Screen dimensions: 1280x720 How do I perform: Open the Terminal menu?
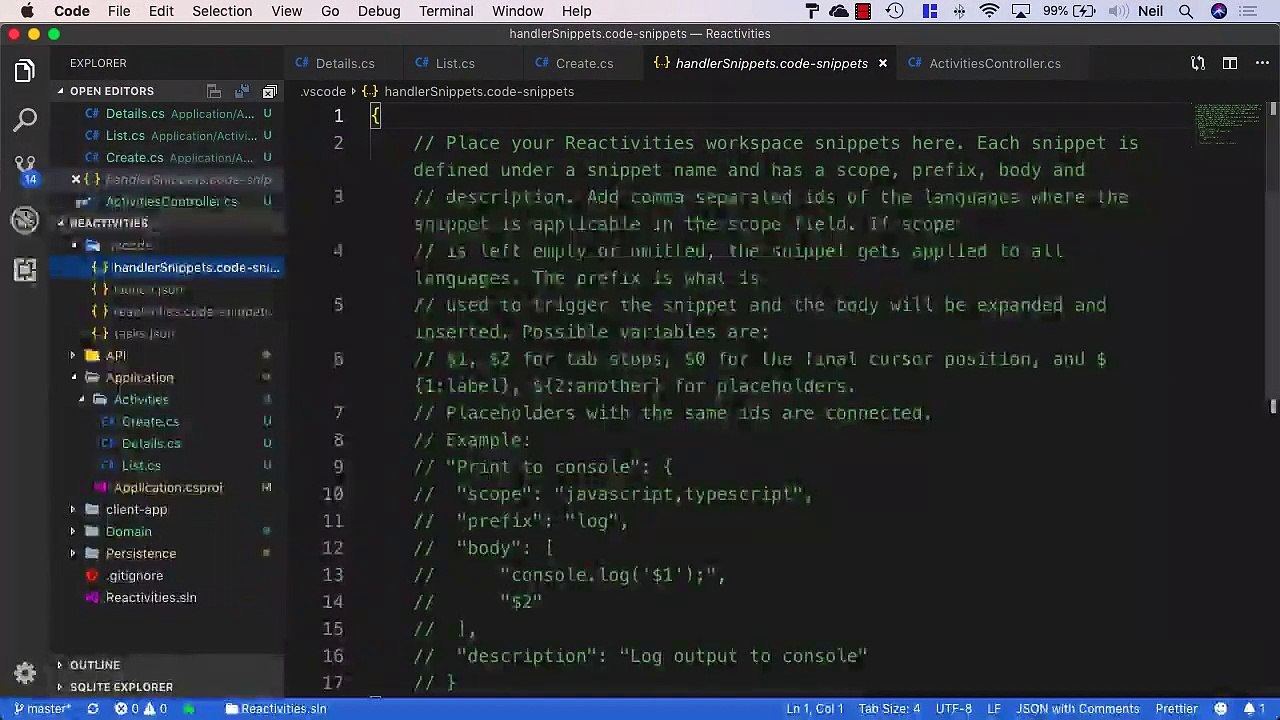(446, 11)
